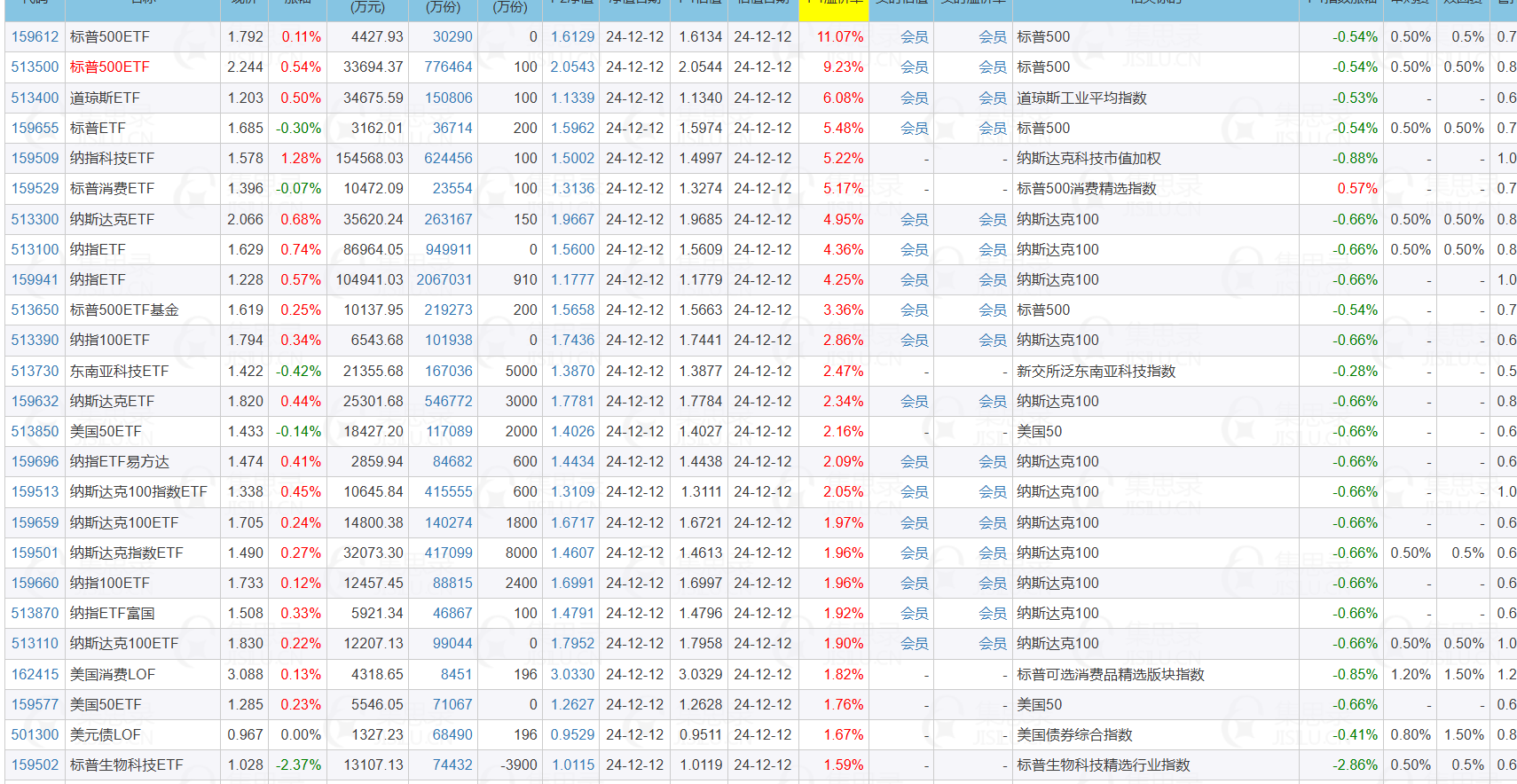The height and width of the screenshot is (784, 1517).
Task: Click the 纳斯达克科技市值加权 index name
Action: tap(1089, 158)
